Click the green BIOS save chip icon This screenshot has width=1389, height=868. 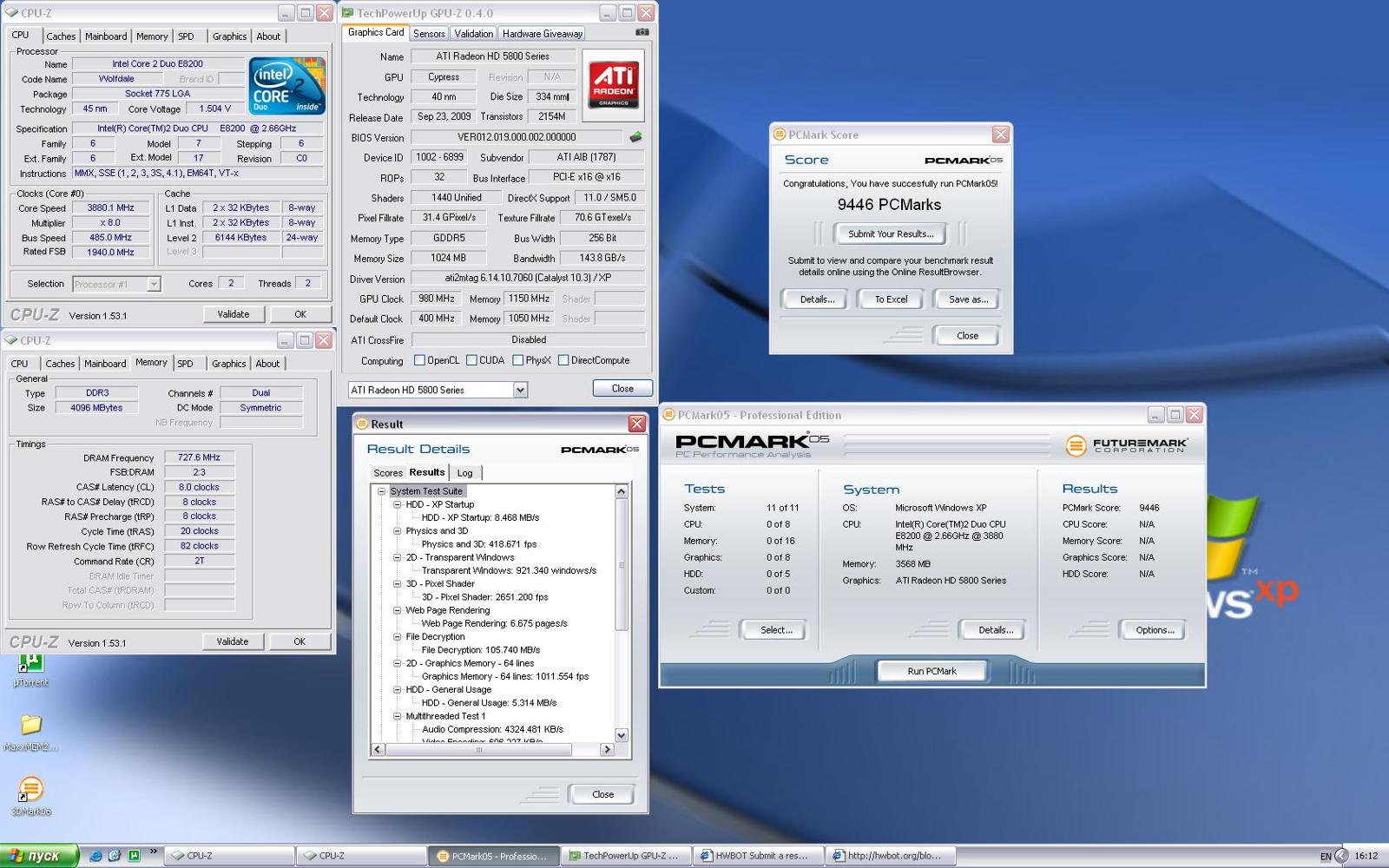(x=635, y=137)
